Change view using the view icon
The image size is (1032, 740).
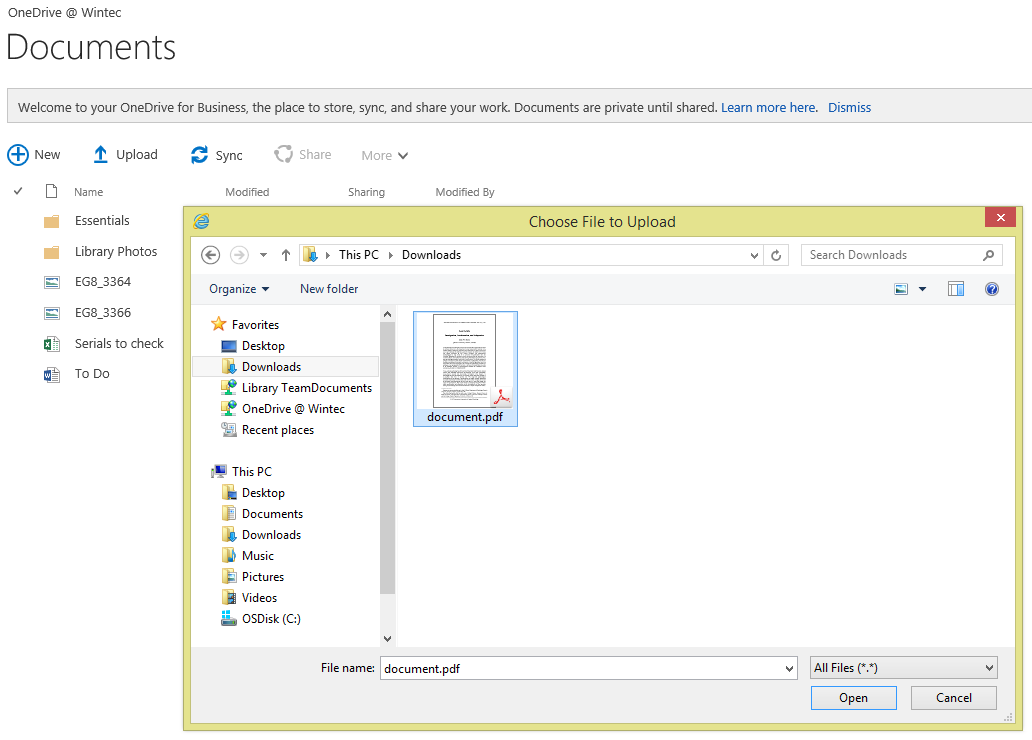point(901,289)
